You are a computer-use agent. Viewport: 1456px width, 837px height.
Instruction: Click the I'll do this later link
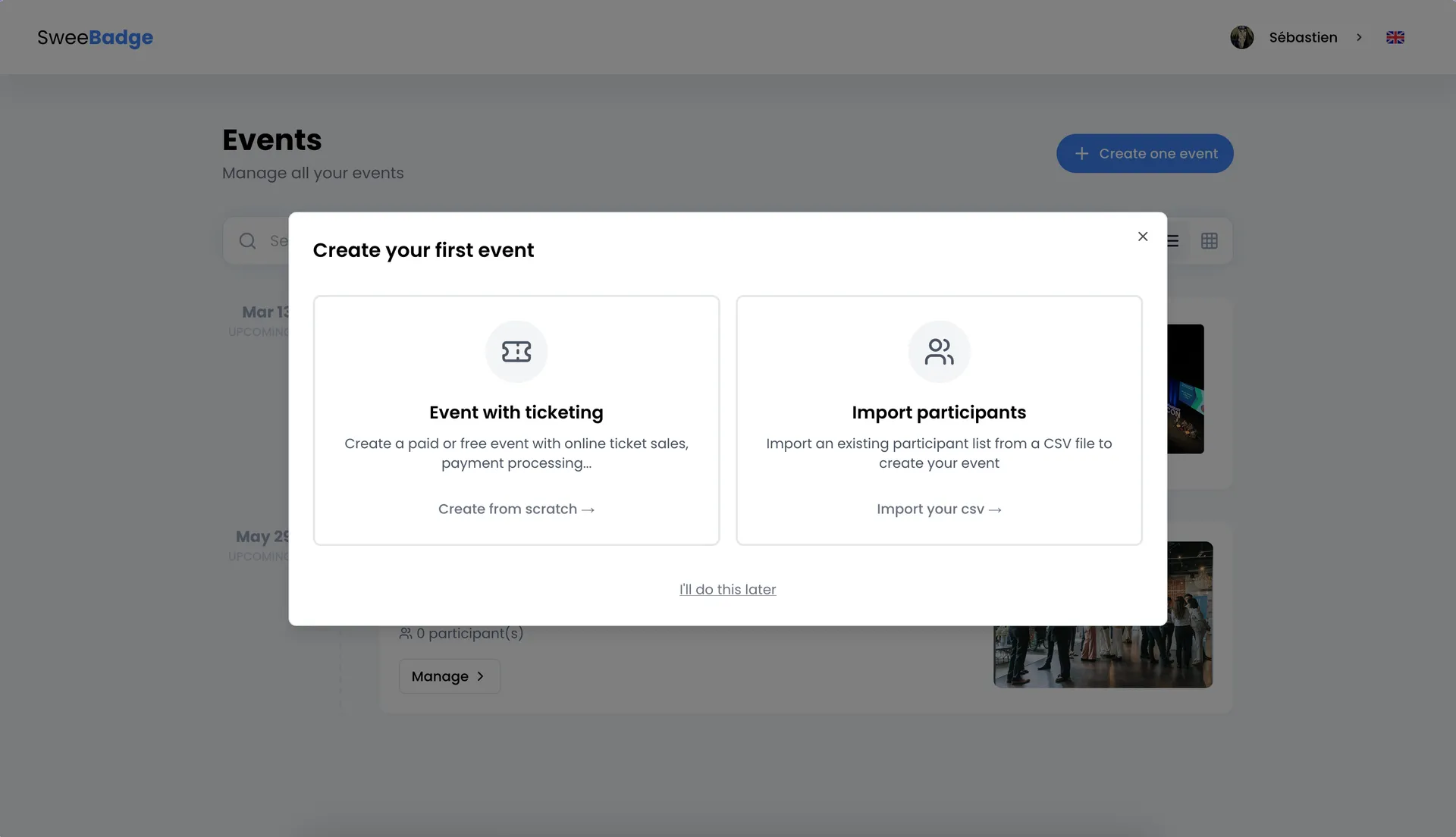(727, 589)
